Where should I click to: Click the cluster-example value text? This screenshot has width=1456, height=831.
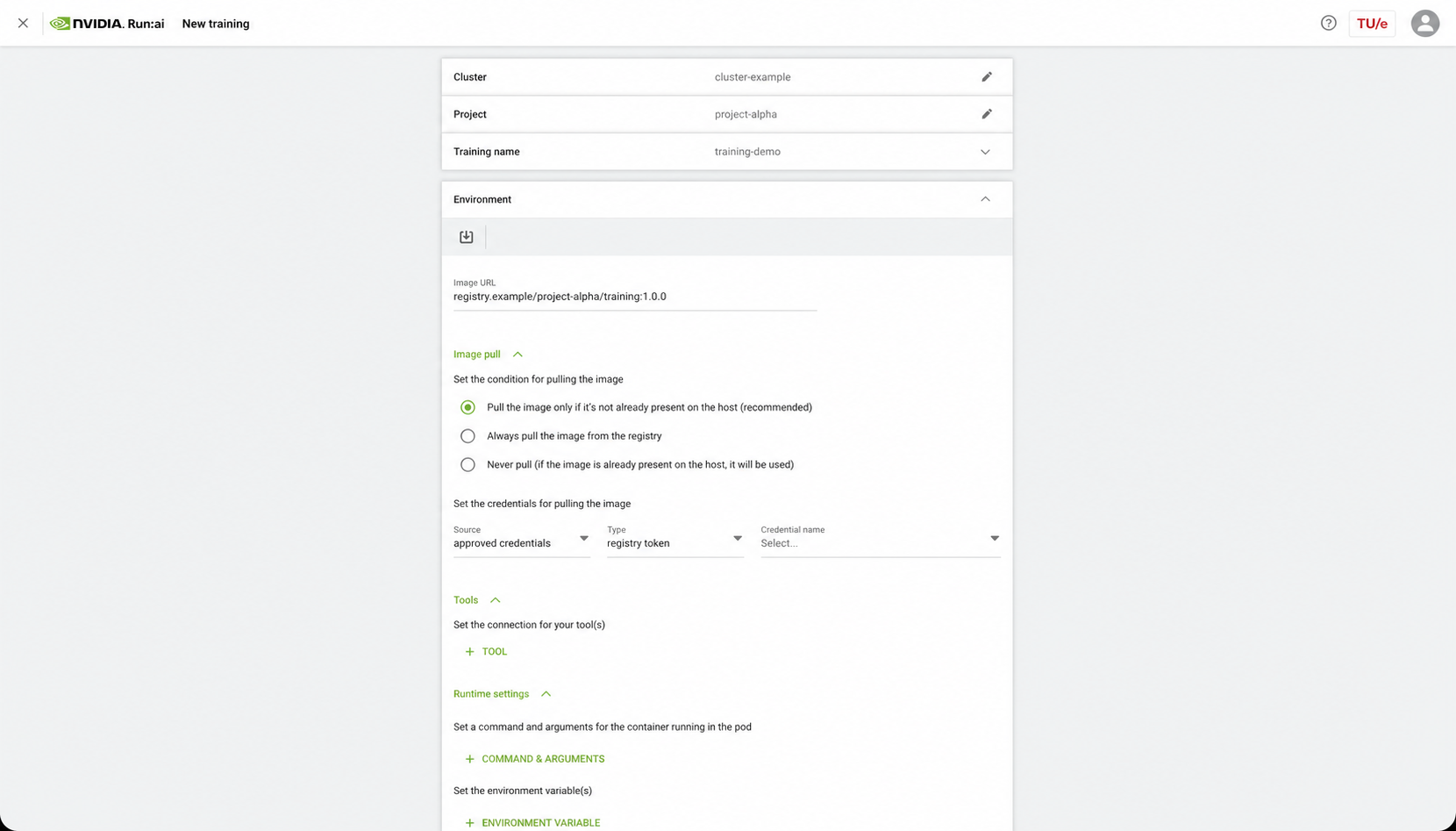pos(753,77)
